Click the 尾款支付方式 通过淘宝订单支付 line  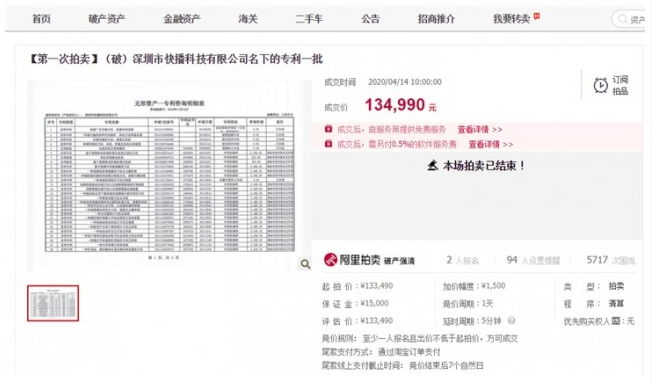coord(381,352)
